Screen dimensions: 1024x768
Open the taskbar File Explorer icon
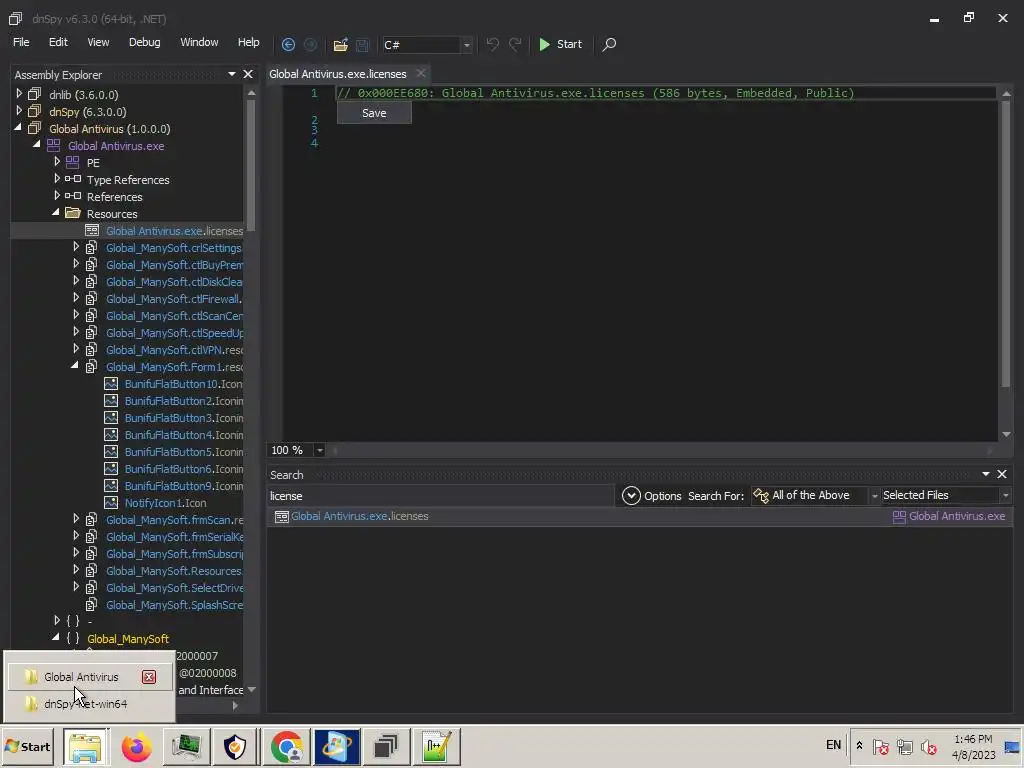(x=85, y=746)
